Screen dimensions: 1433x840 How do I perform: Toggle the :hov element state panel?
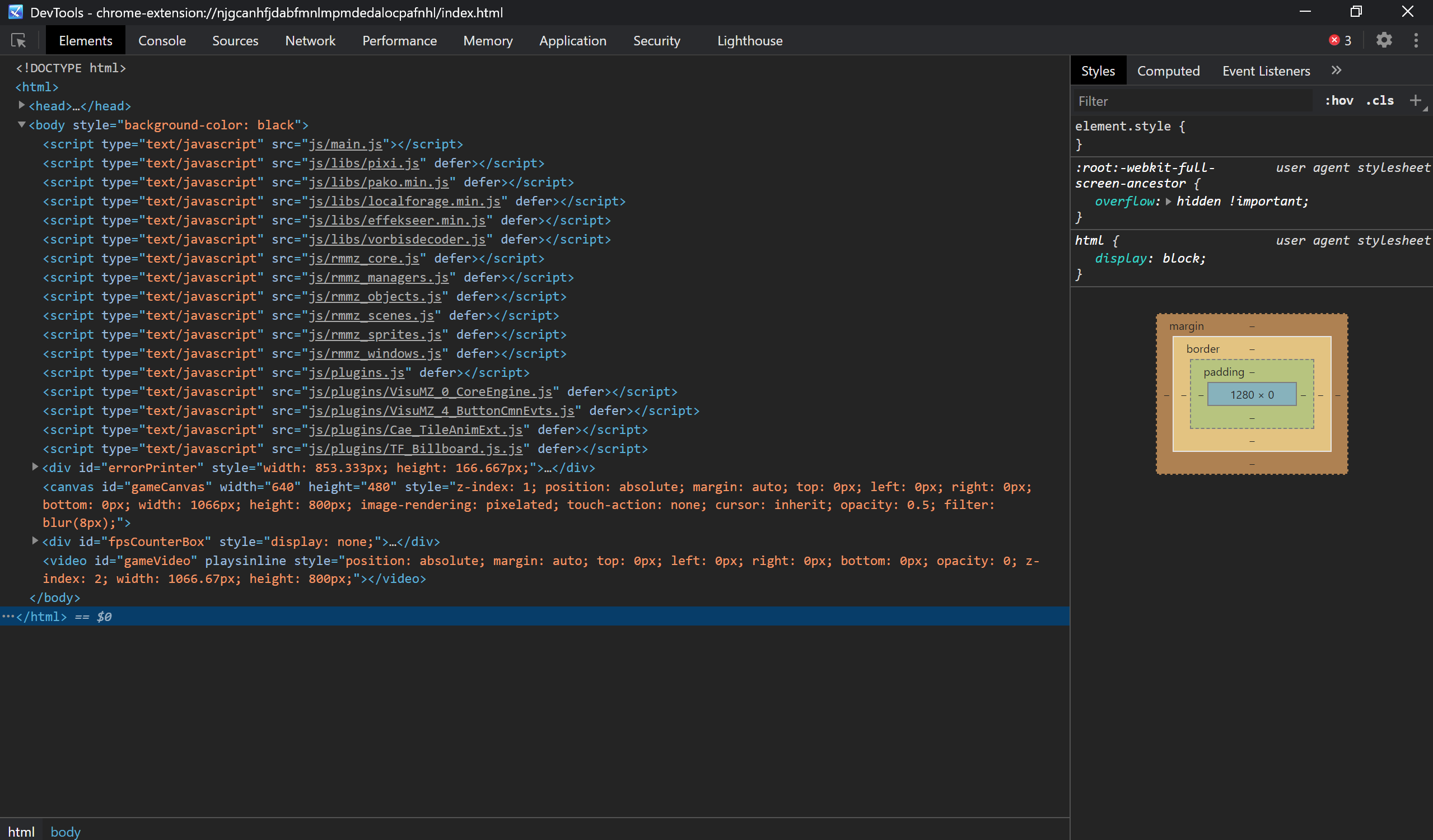coord(1338,101)
